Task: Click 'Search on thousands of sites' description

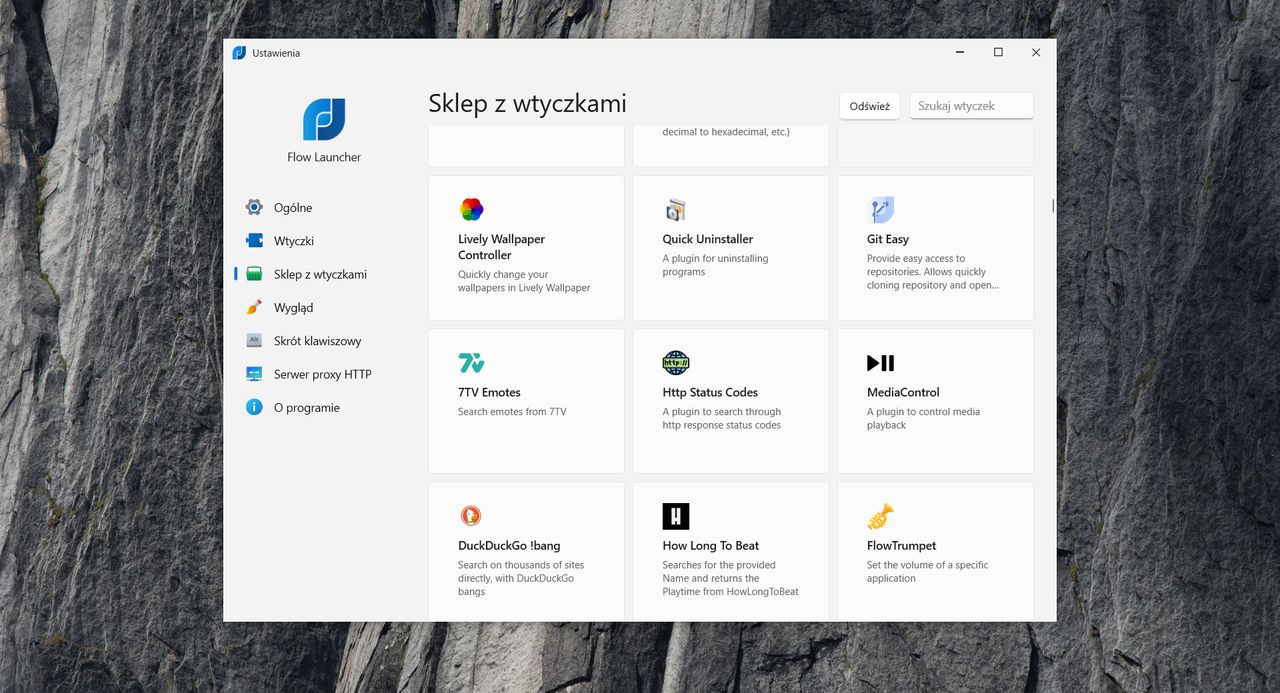Action: click(521, 578)
